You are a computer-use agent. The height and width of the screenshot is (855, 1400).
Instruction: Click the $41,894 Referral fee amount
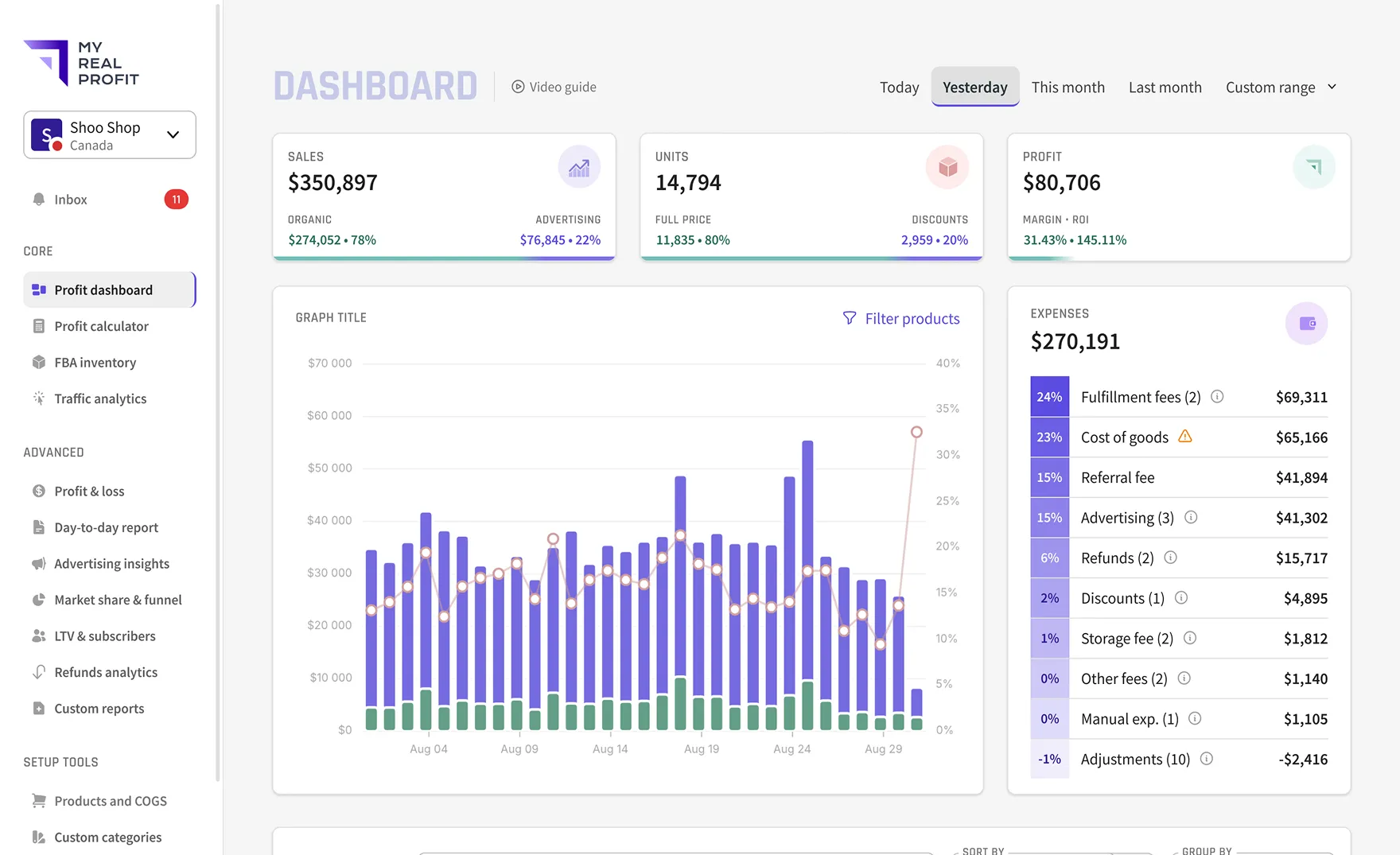click(1301, 478)
